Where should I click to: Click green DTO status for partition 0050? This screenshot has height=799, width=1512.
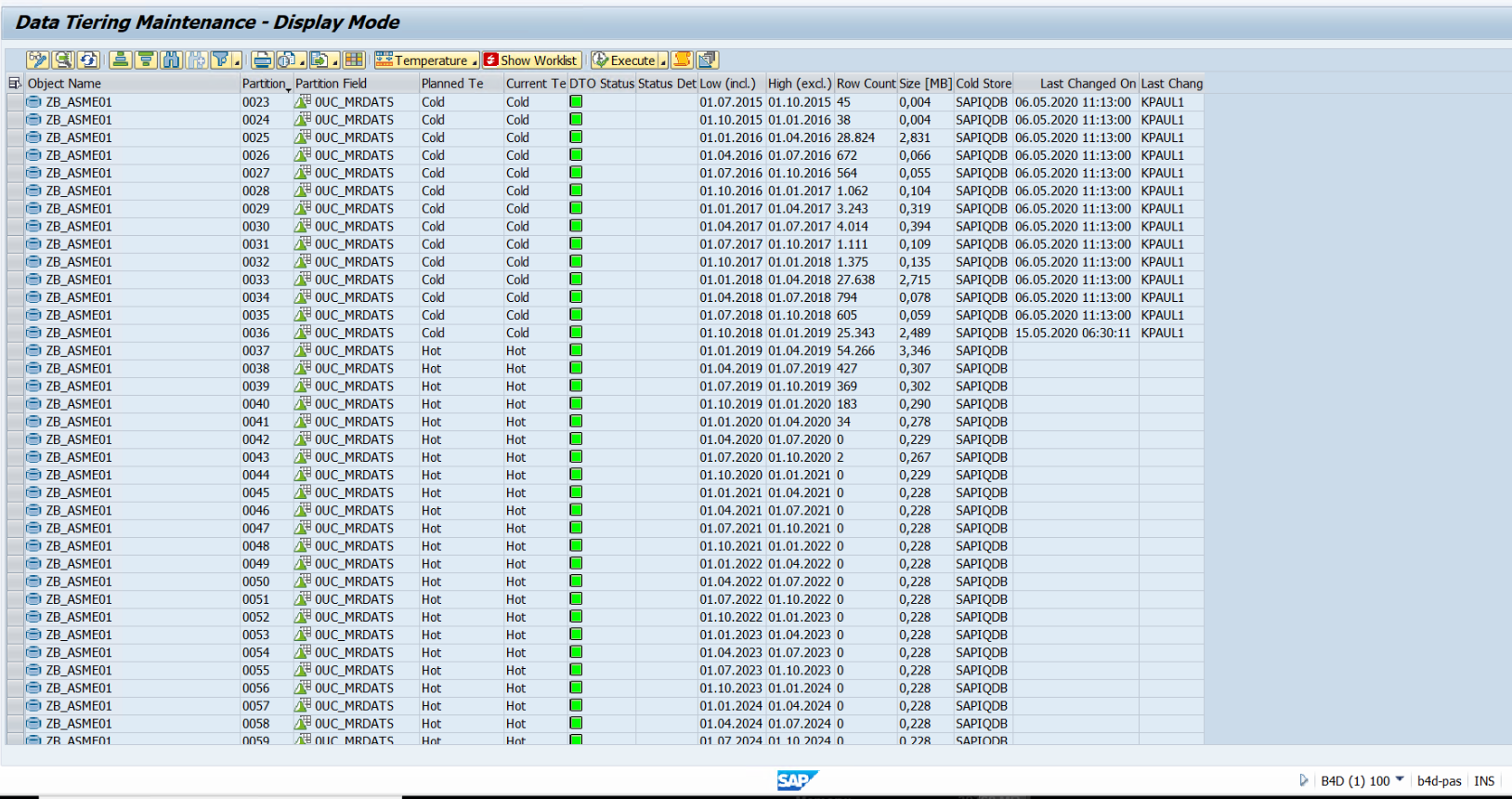pyautogui.click(x=576, y=582)
